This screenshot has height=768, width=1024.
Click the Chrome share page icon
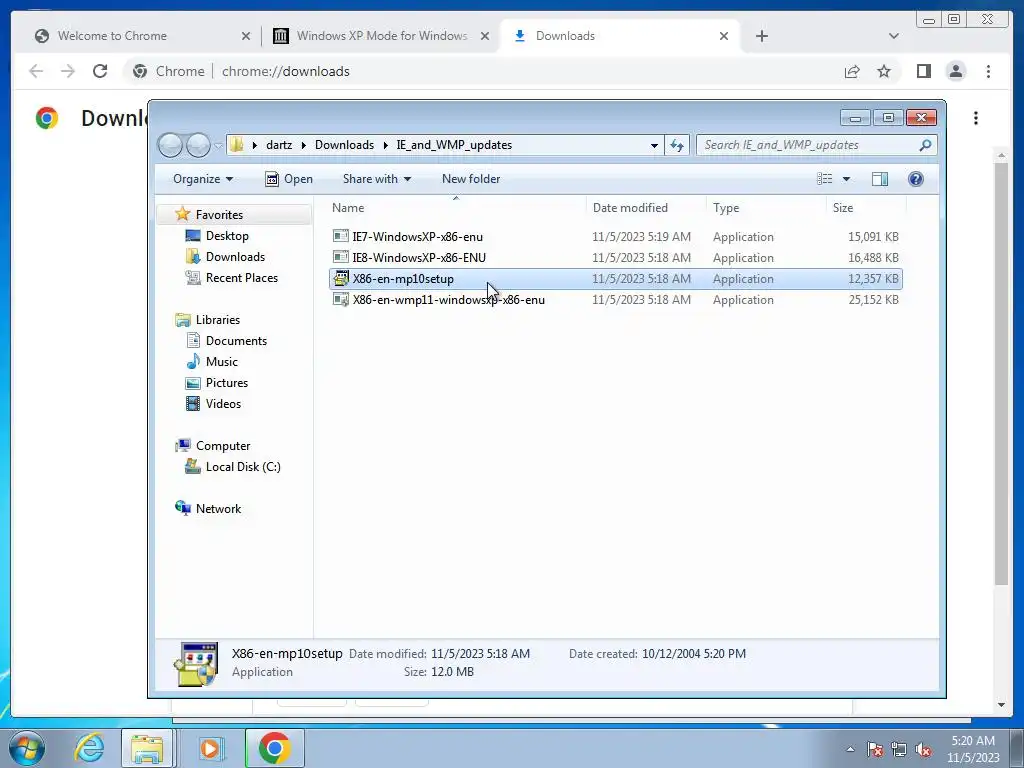pyautogui.click(x=852, y=71)
